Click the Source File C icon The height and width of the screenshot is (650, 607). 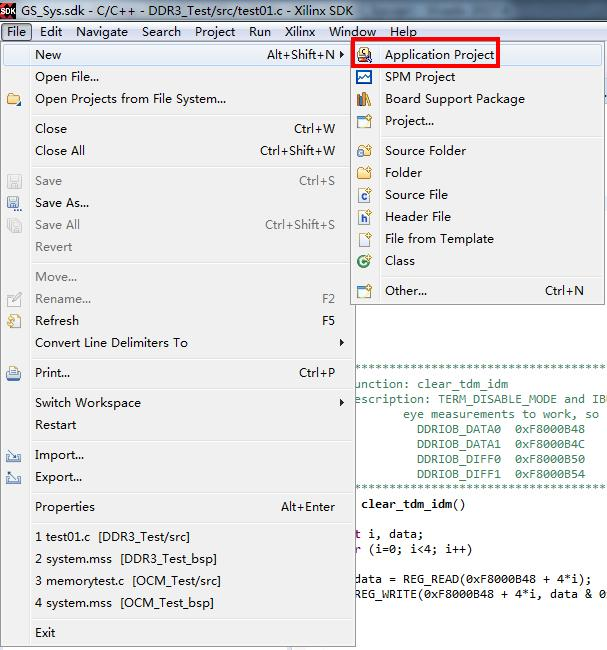[364, 195]
